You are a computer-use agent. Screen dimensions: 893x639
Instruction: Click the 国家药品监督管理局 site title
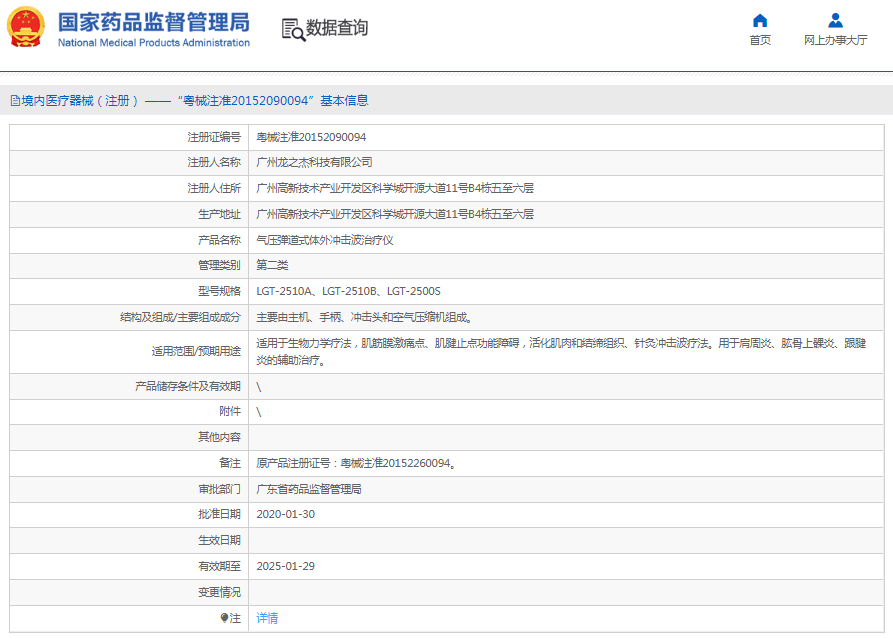tap(153, 23)
